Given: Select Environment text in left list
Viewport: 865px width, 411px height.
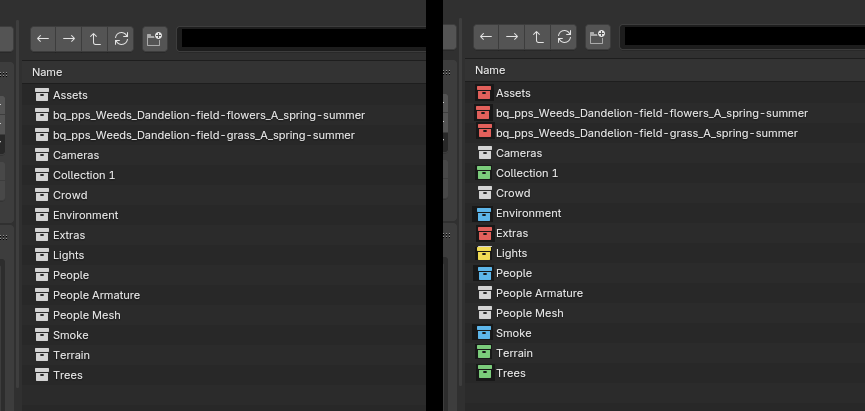Looking at the screenshot, I should click(x=86, y=215).
